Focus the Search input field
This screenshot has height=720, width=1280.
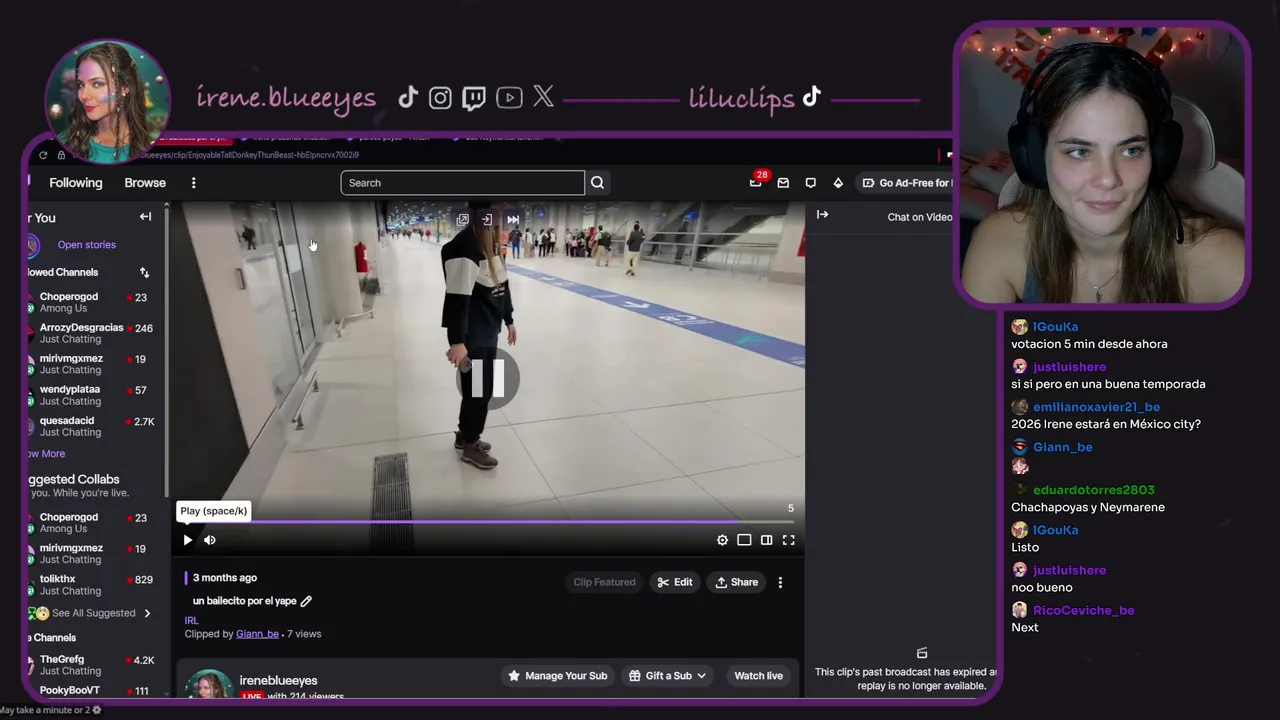(x=462, y=183)
